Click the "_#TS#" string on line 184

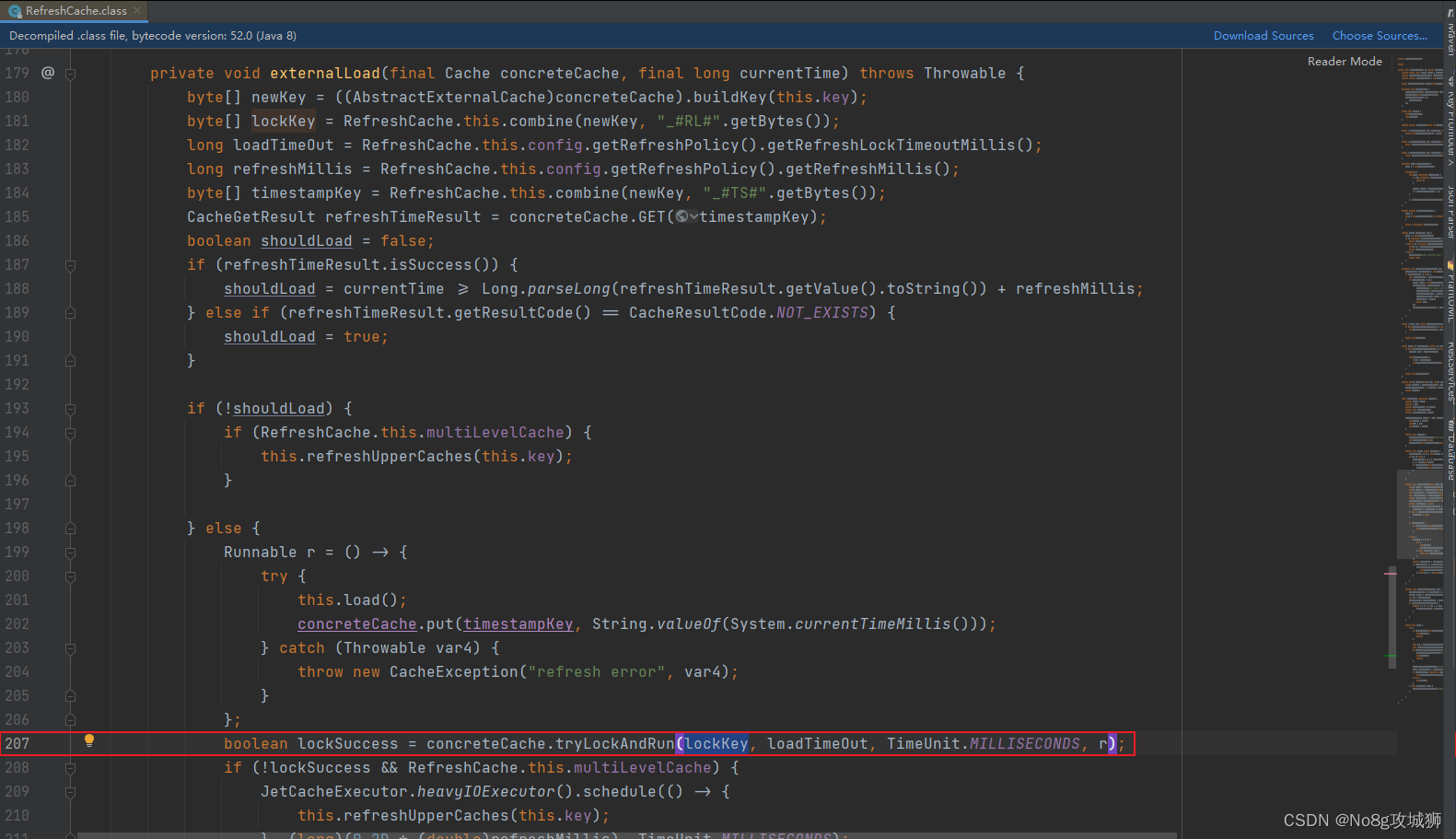[x=735, y=192]
